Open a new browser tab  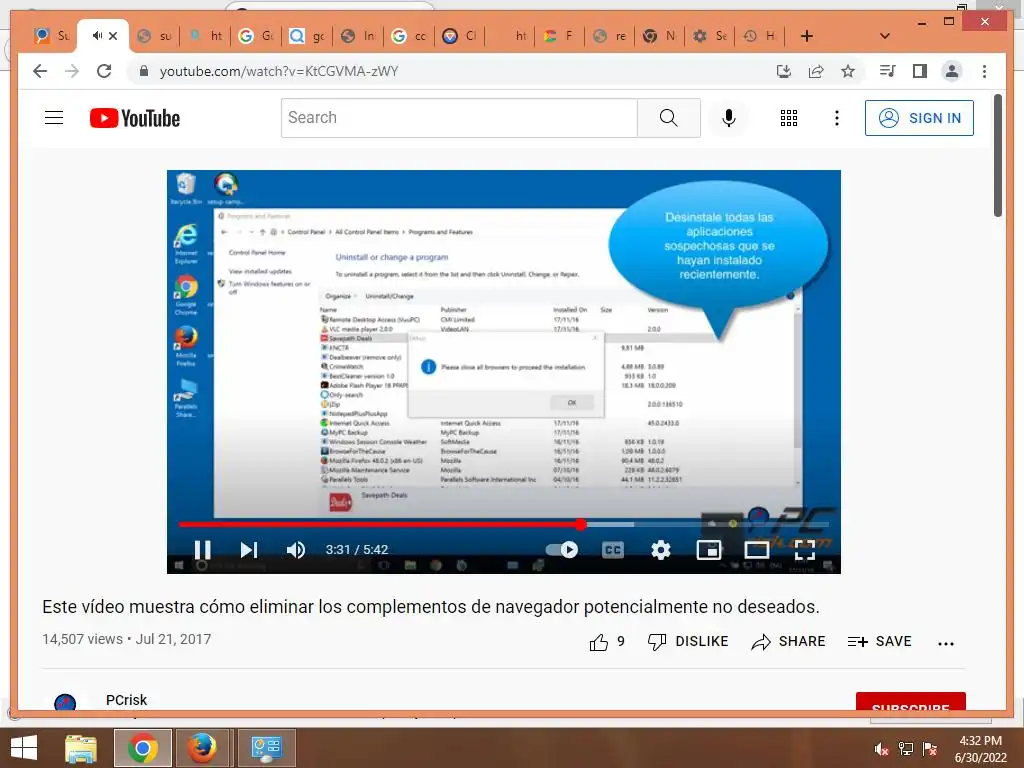[x=807, y=36]
